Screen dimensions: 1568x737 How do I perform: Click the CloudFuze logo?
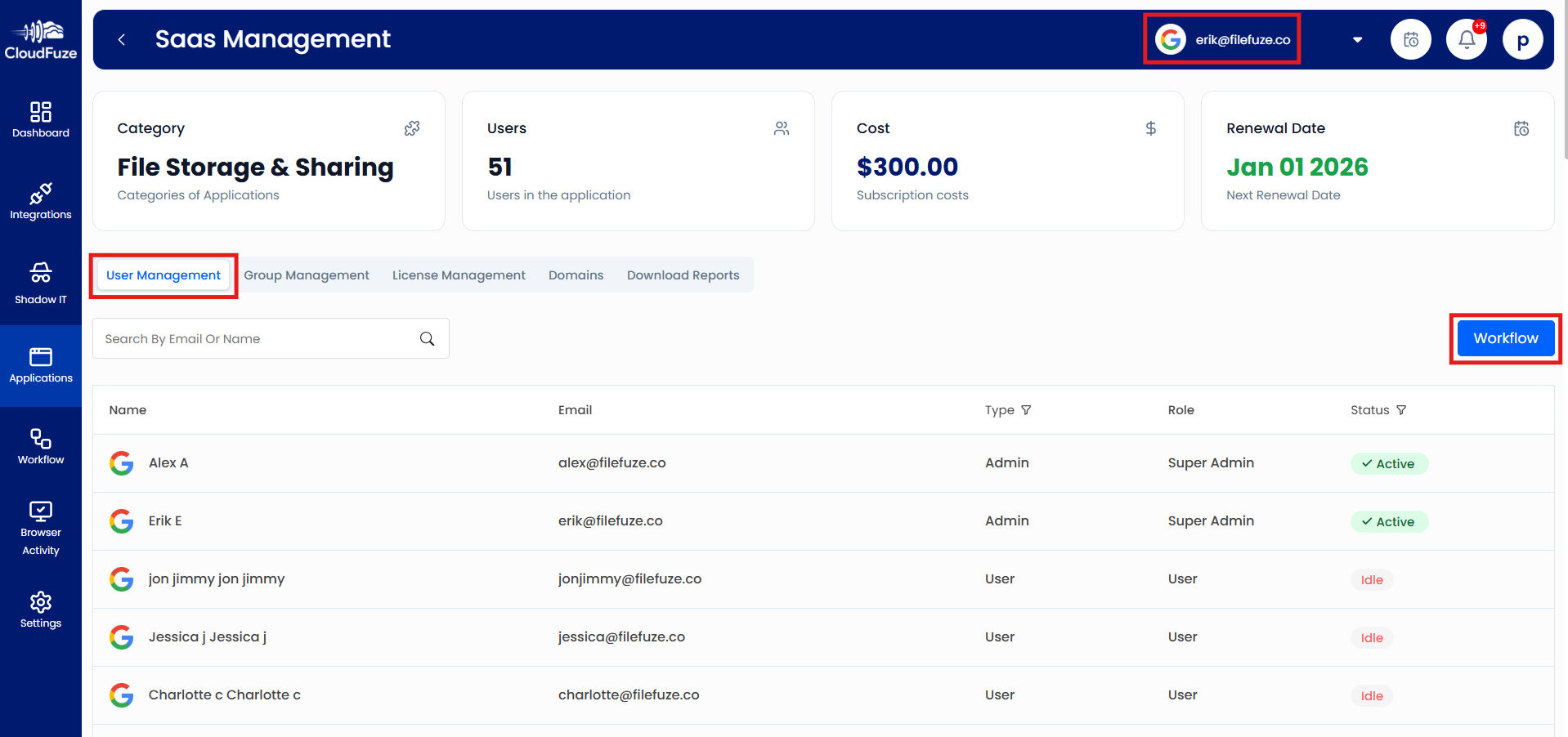point(41,37)
